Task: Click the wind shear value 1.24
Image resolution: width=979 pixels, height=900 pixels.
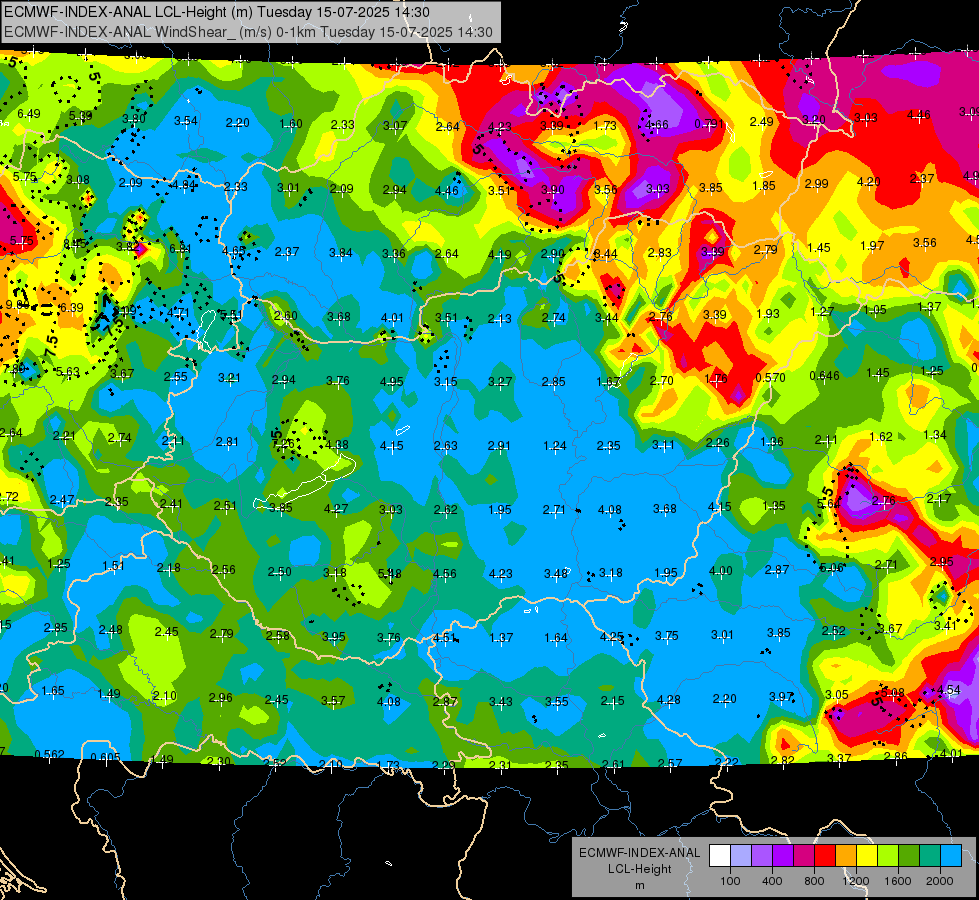Action: point(554,445)
